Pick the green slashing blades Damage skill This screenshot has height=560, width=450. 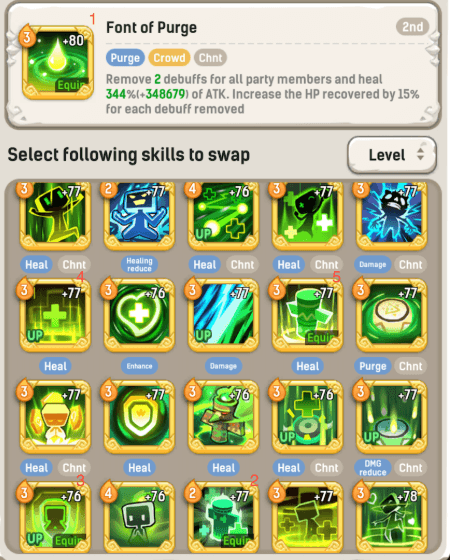[223, 314]
